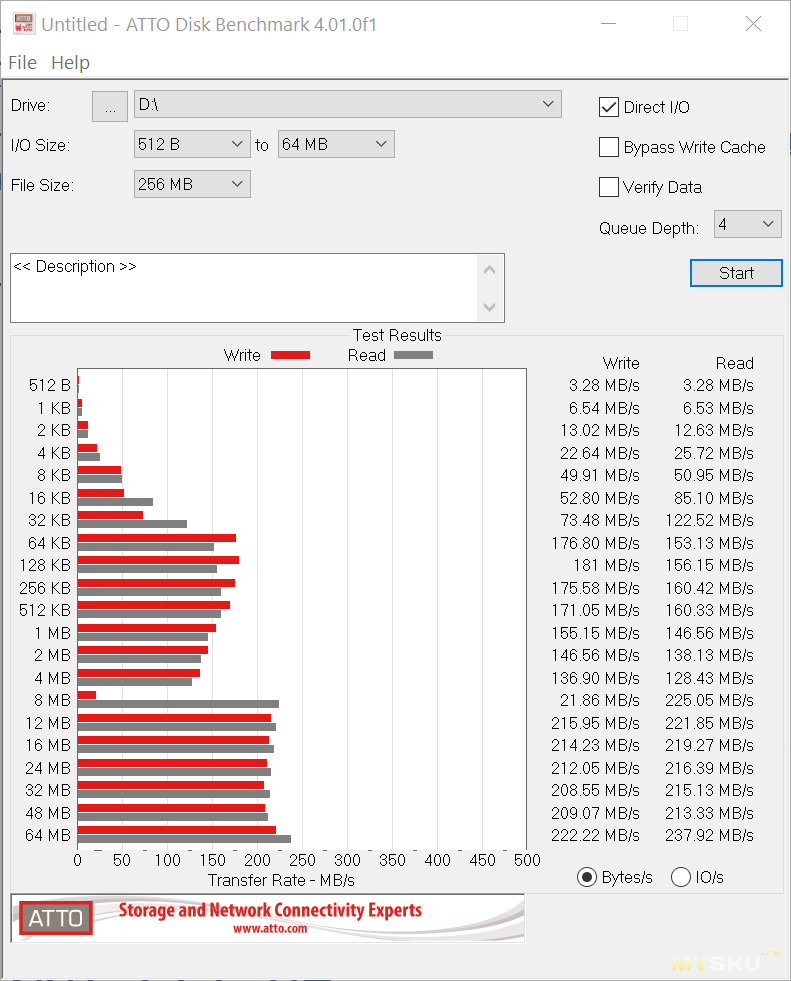Click the red Write legend swatch
The width and height of the screenshot is (791, 981).
[290, 355]
